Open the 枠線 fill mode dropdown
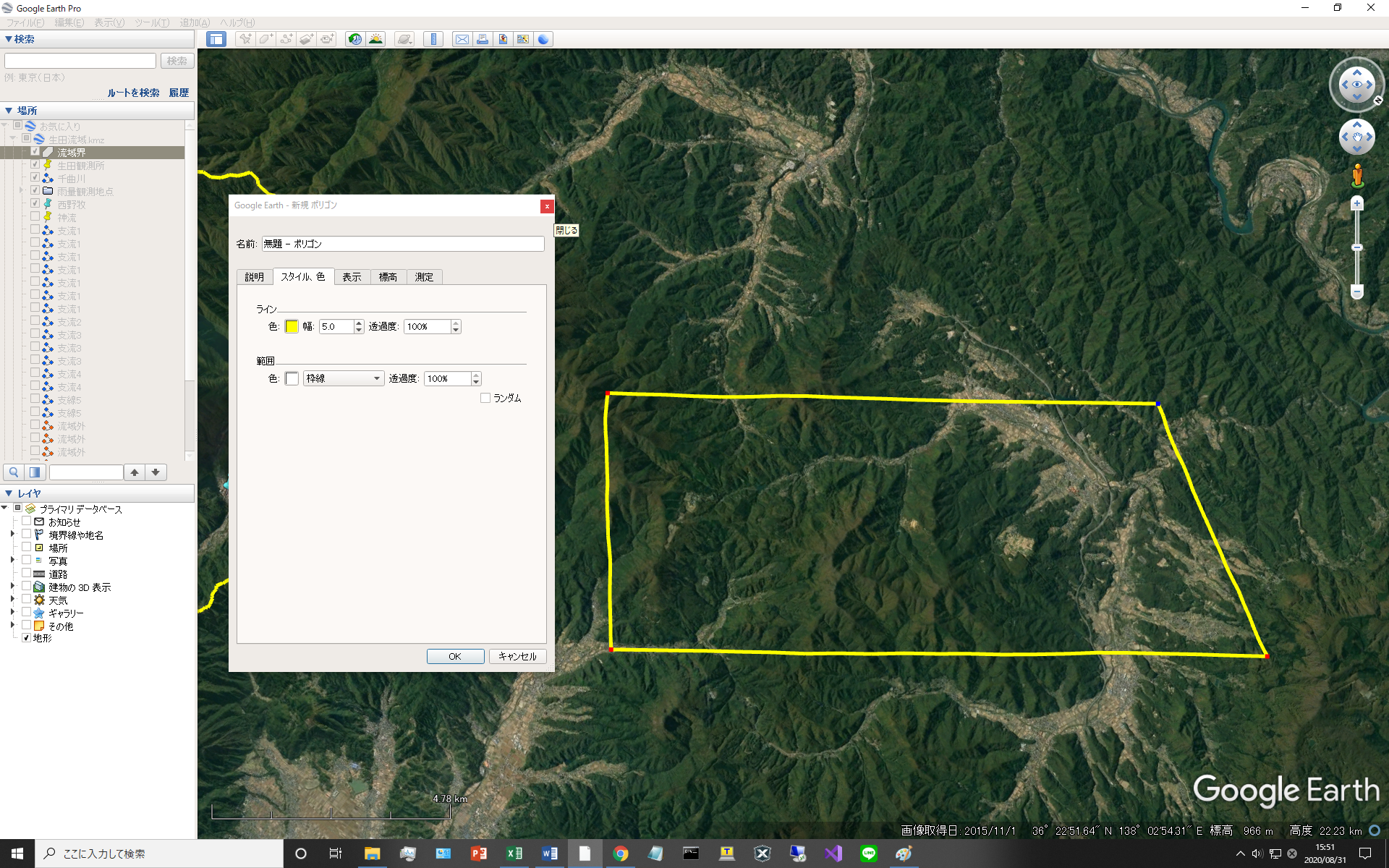Image resolution: width=1389 pixels, height=868 pixels. click(x=344, y=378)
